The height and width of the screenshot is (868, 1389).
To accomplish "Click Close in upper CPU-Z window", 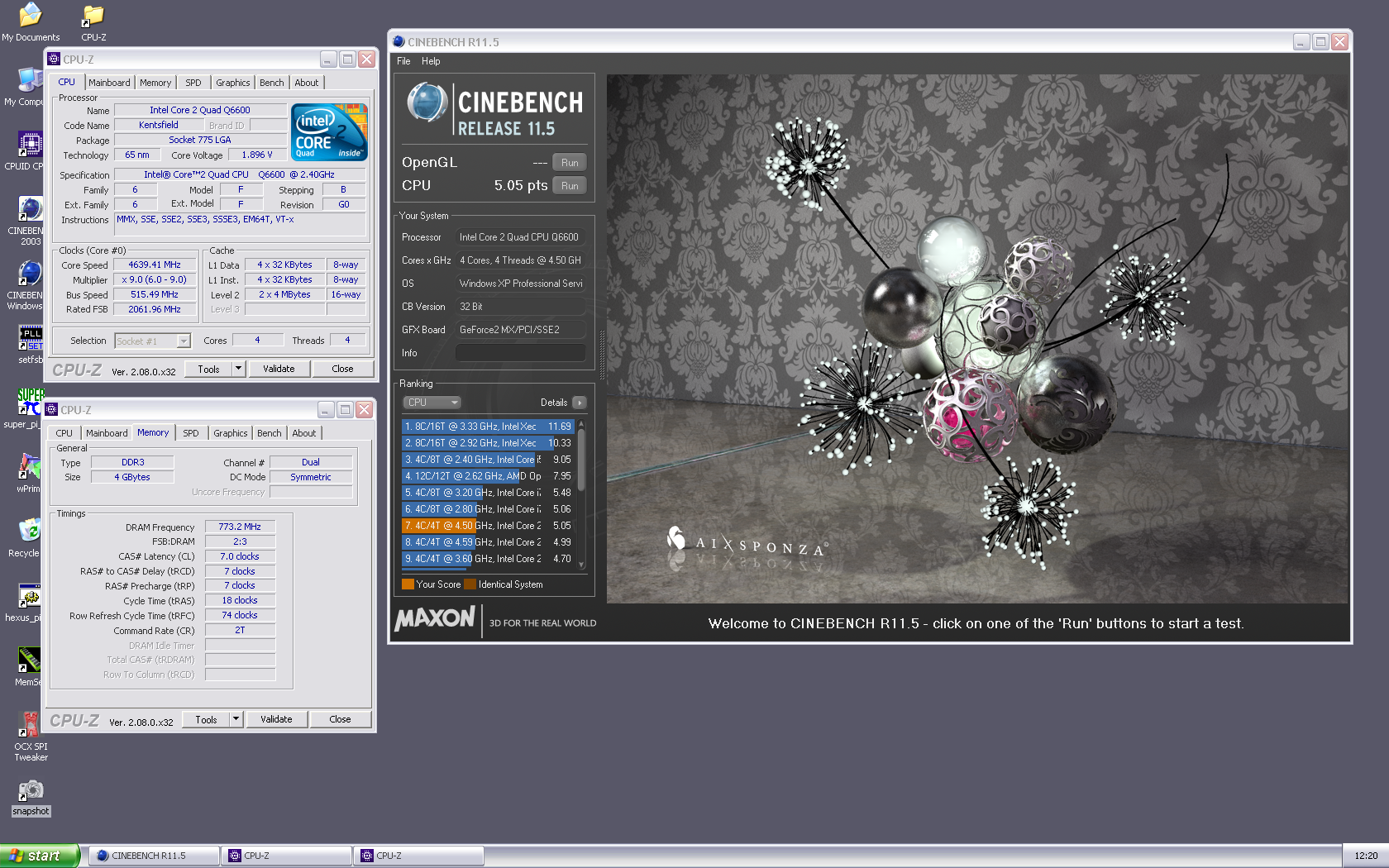I will pos(342,369).
